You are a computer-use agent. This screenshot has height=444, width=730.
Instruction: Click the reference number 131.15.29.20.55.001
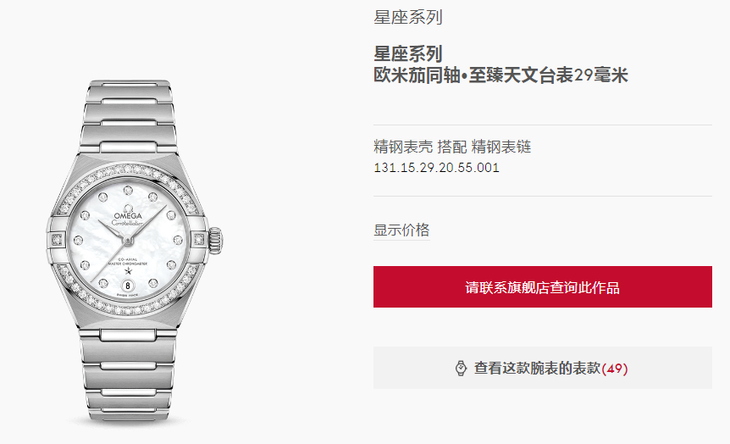pos(436,168)
